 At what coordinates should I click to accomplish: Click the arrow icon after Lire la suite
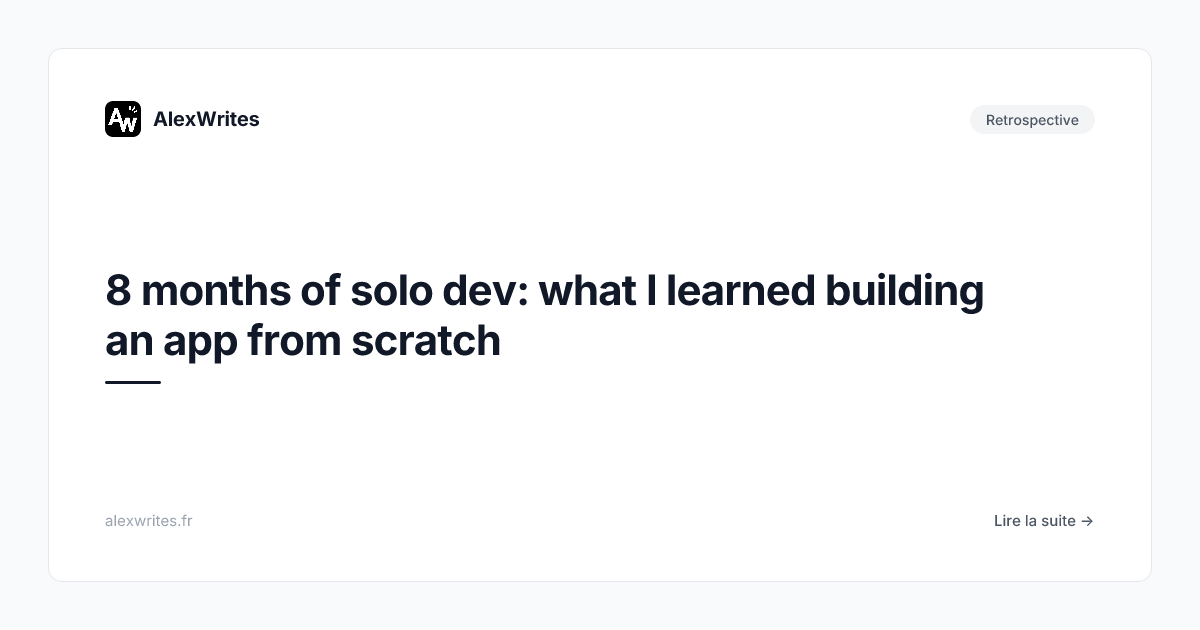tap(1087, 521)
